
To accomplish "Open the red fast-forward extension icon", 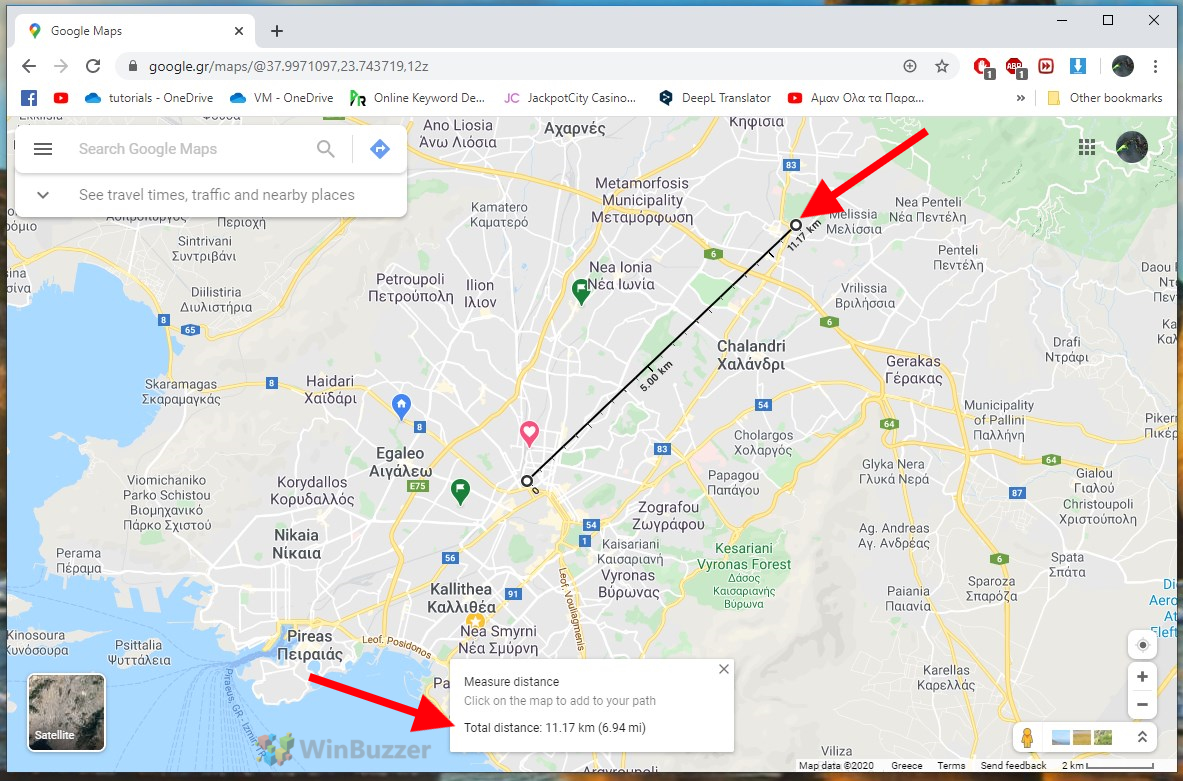I will 1046,66.
